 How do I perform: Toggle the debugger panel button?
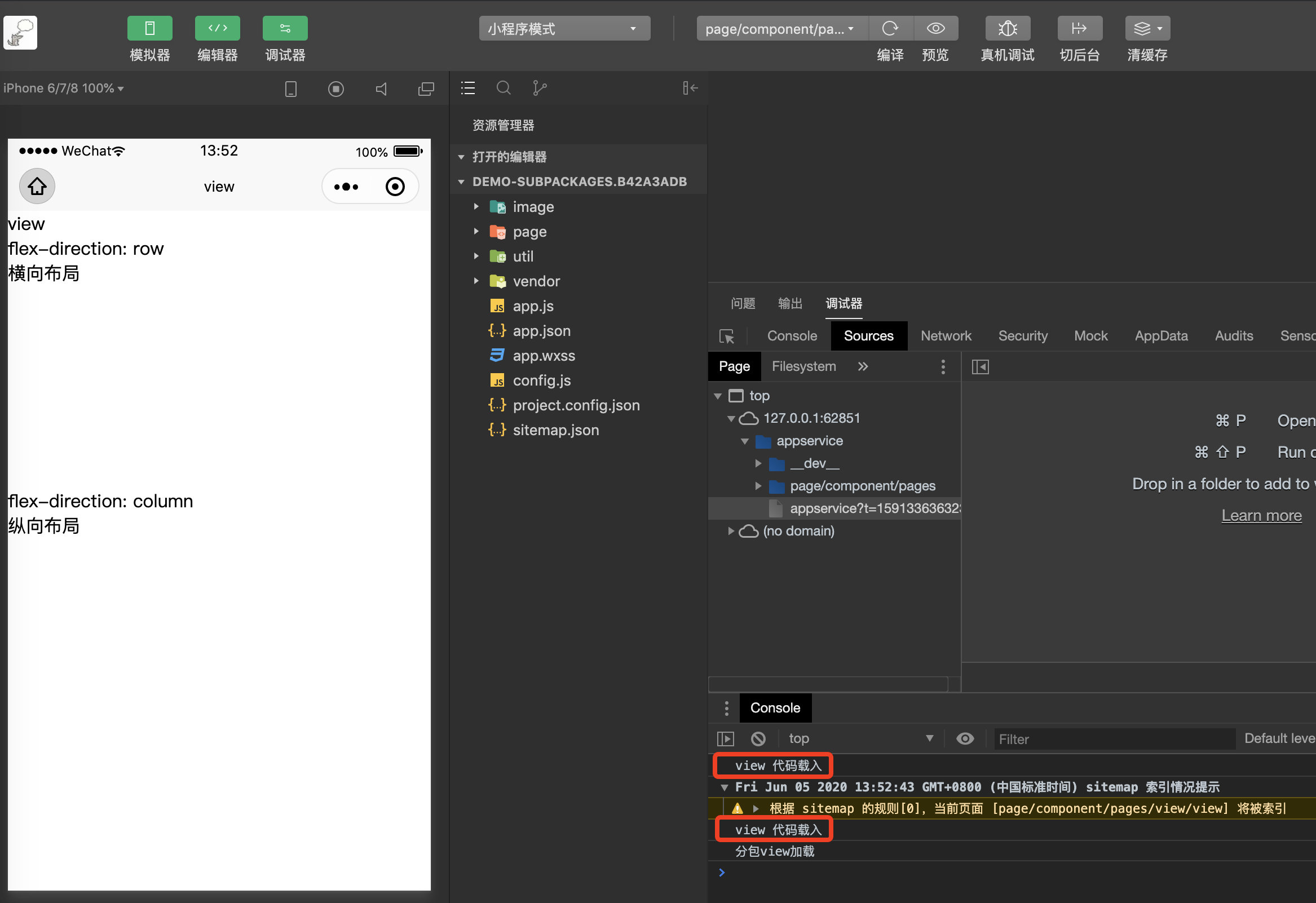point(285,28)
